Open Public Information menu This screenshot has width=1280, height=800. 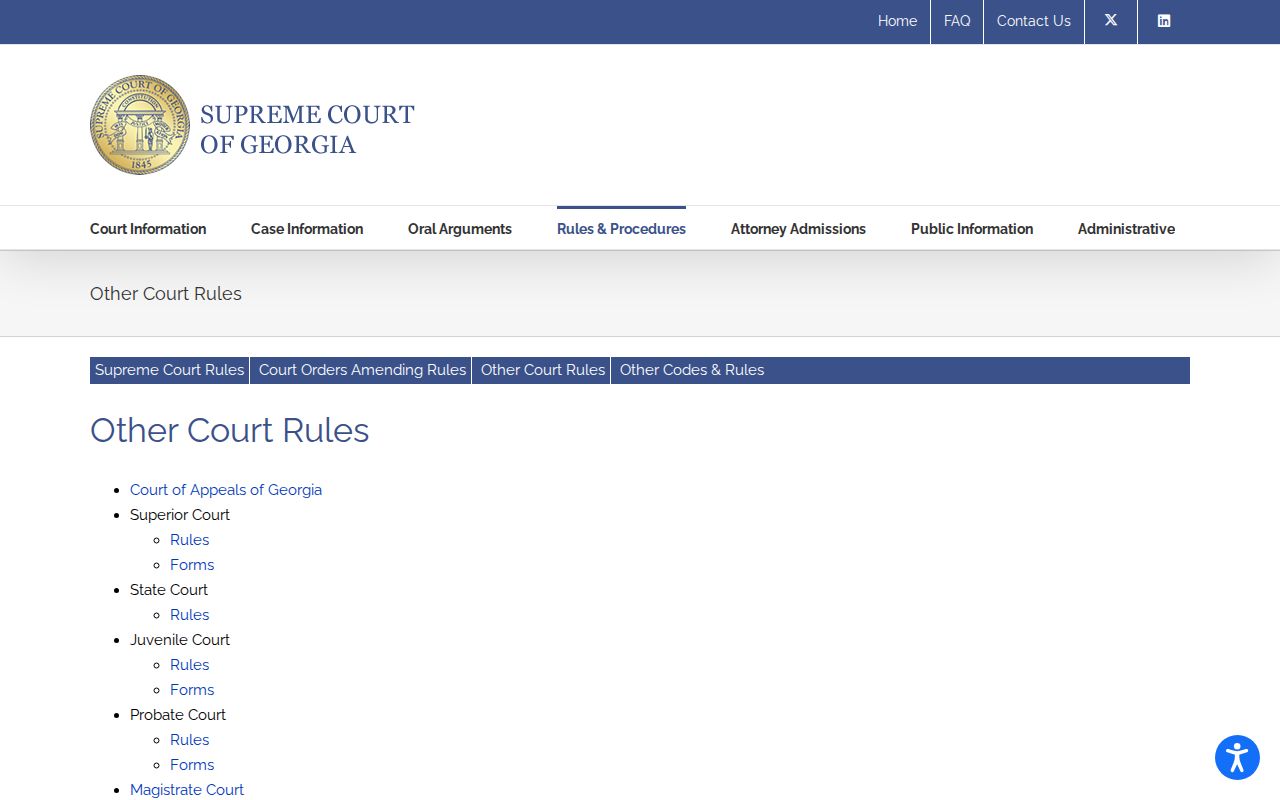tap(972, 229)
